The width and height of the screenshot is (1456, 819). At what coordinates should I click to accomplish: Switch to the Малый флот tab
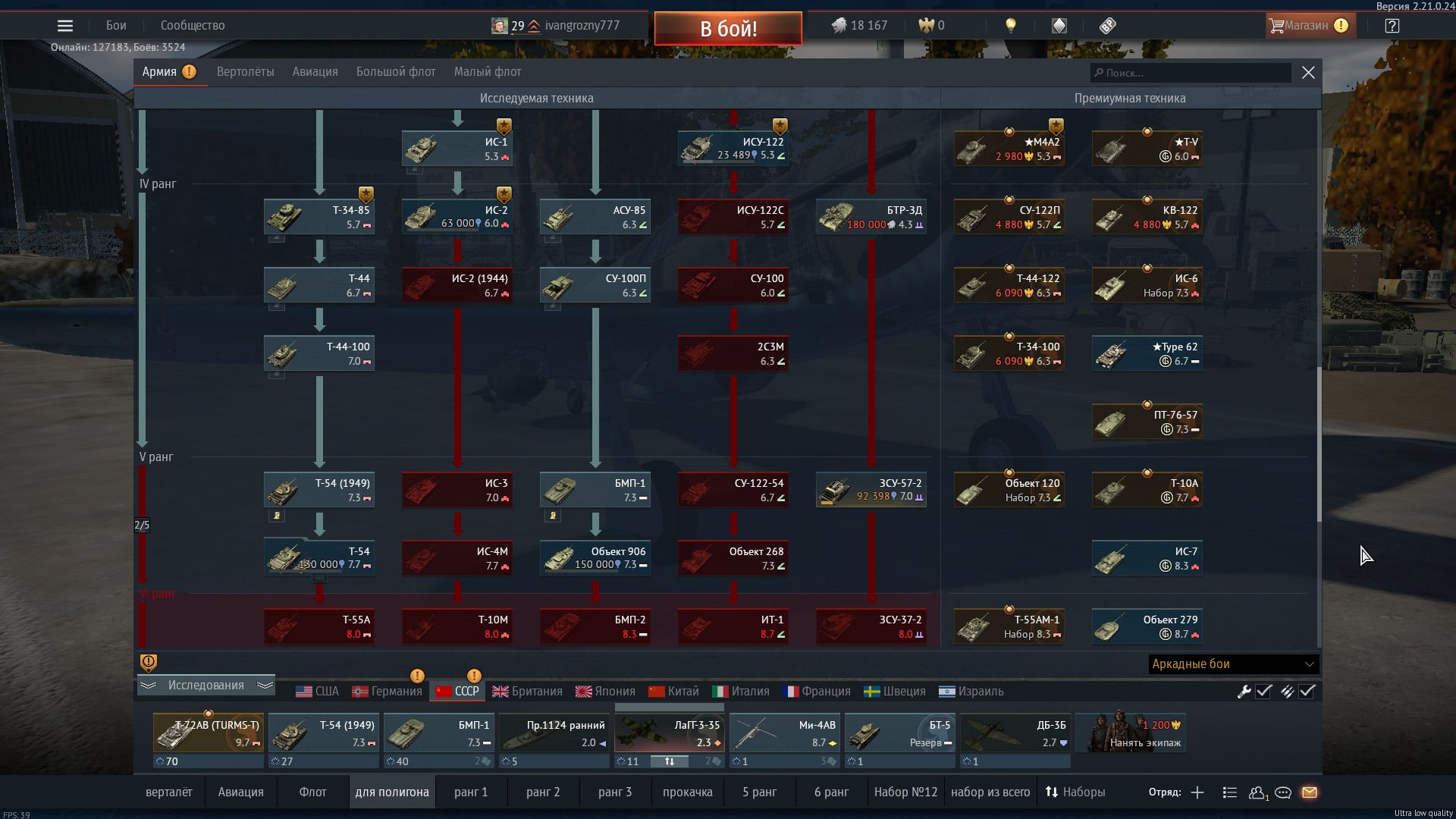(488, 72)
